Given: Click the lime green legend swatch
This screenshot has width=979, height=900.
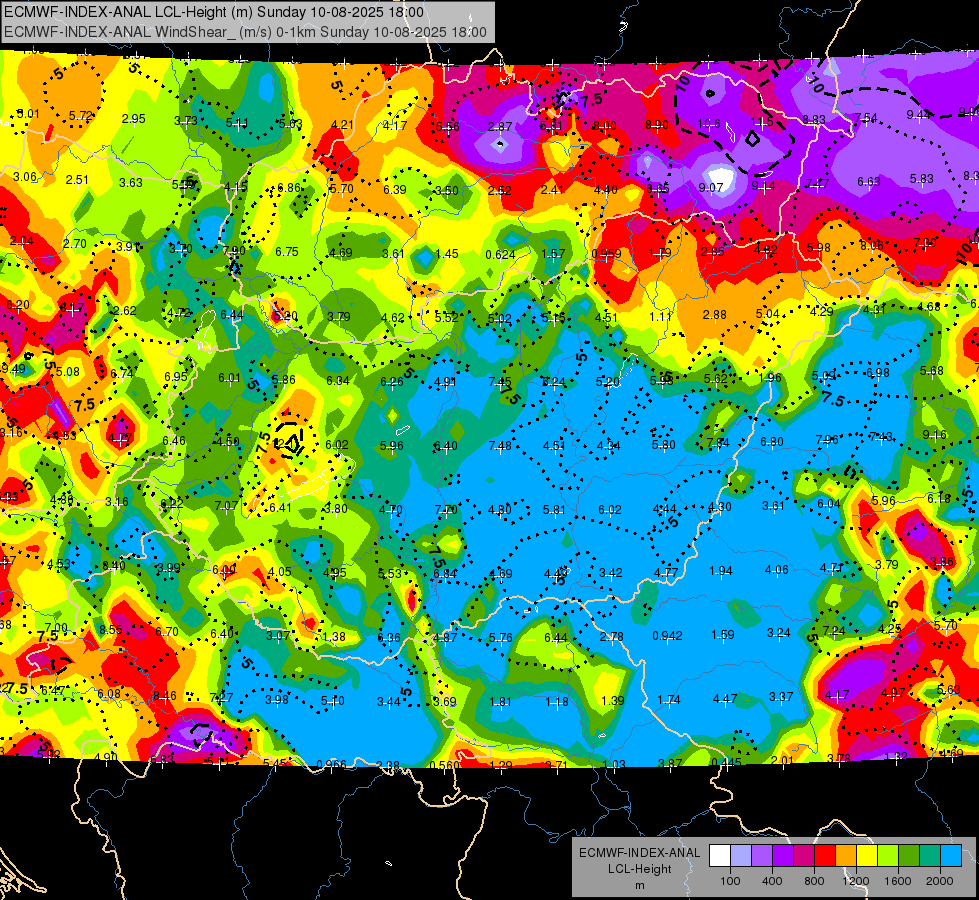Looking at the screenshot, I should pos(888,856).
